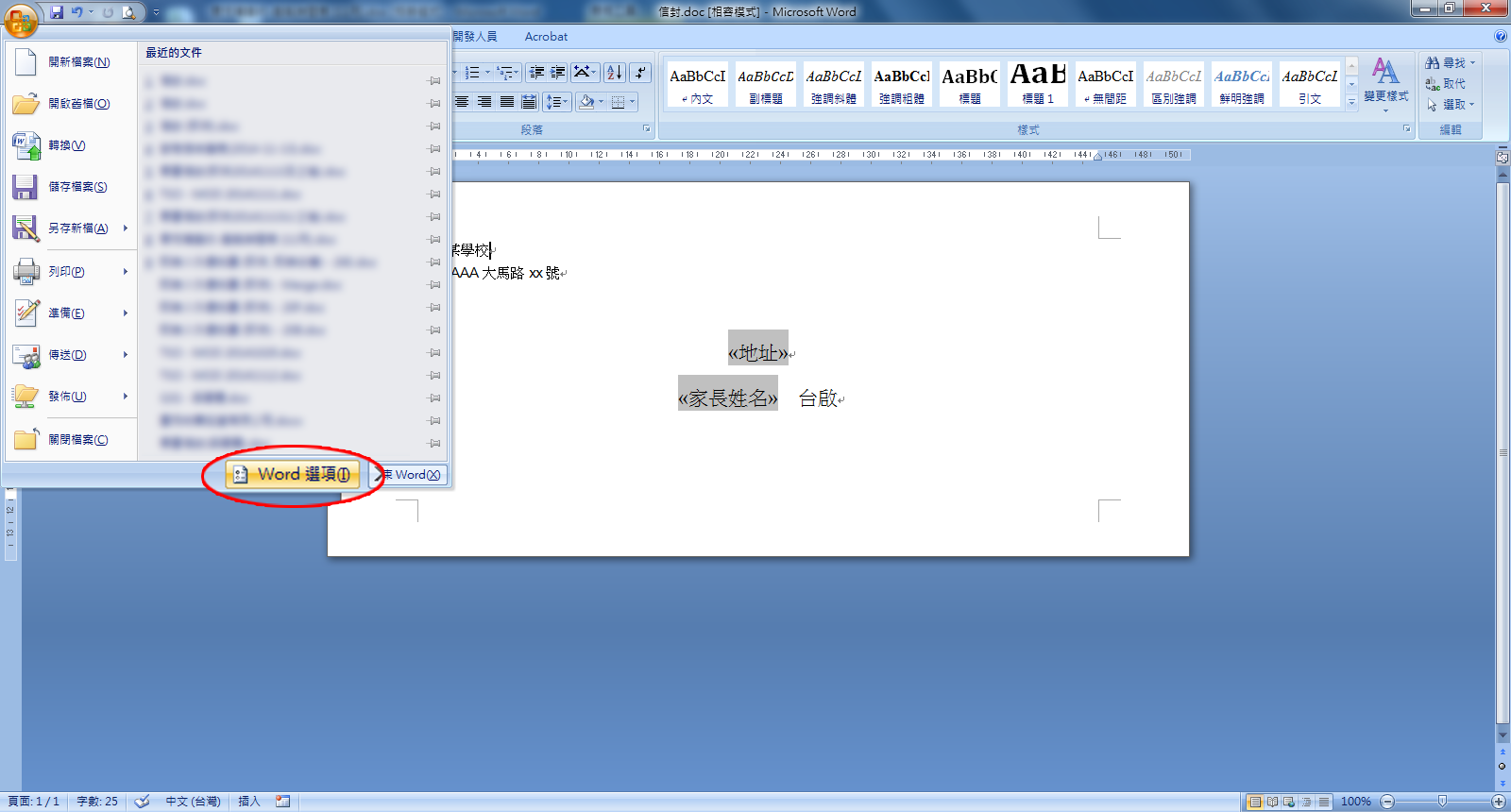Open the undo history dropdown arrow
Screen dimensions: 1511x812
point(91,12)
